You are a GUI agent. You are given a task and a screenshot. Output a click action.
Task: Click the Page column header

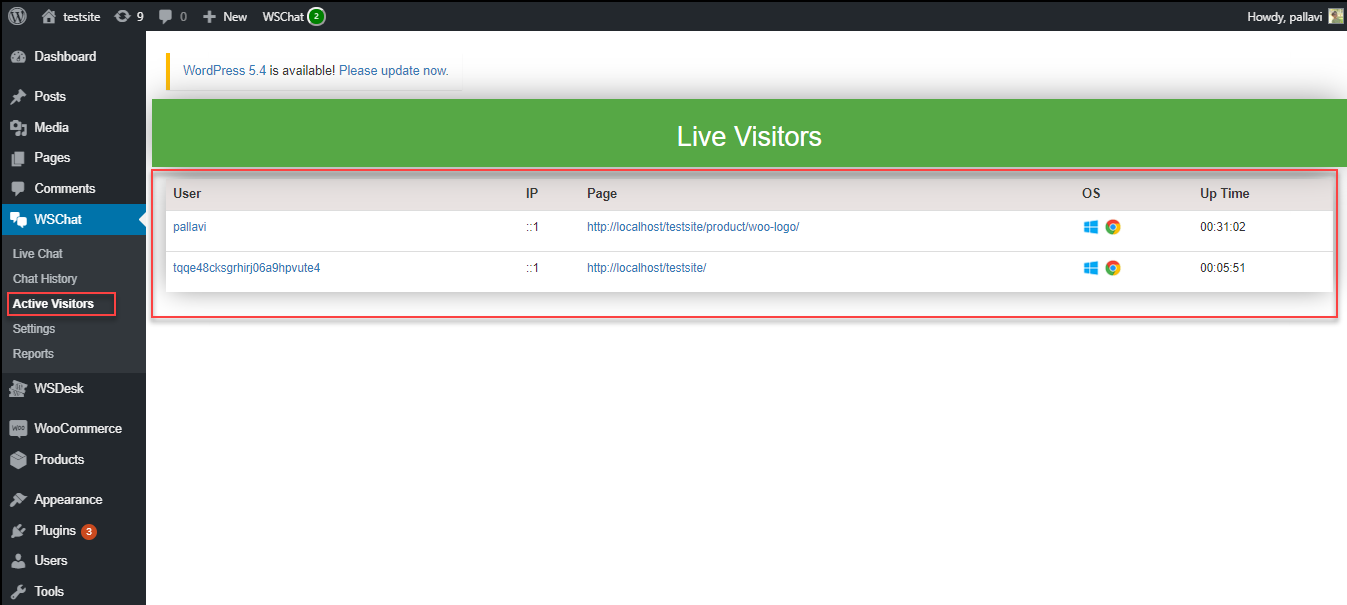(x=602, y=194)
